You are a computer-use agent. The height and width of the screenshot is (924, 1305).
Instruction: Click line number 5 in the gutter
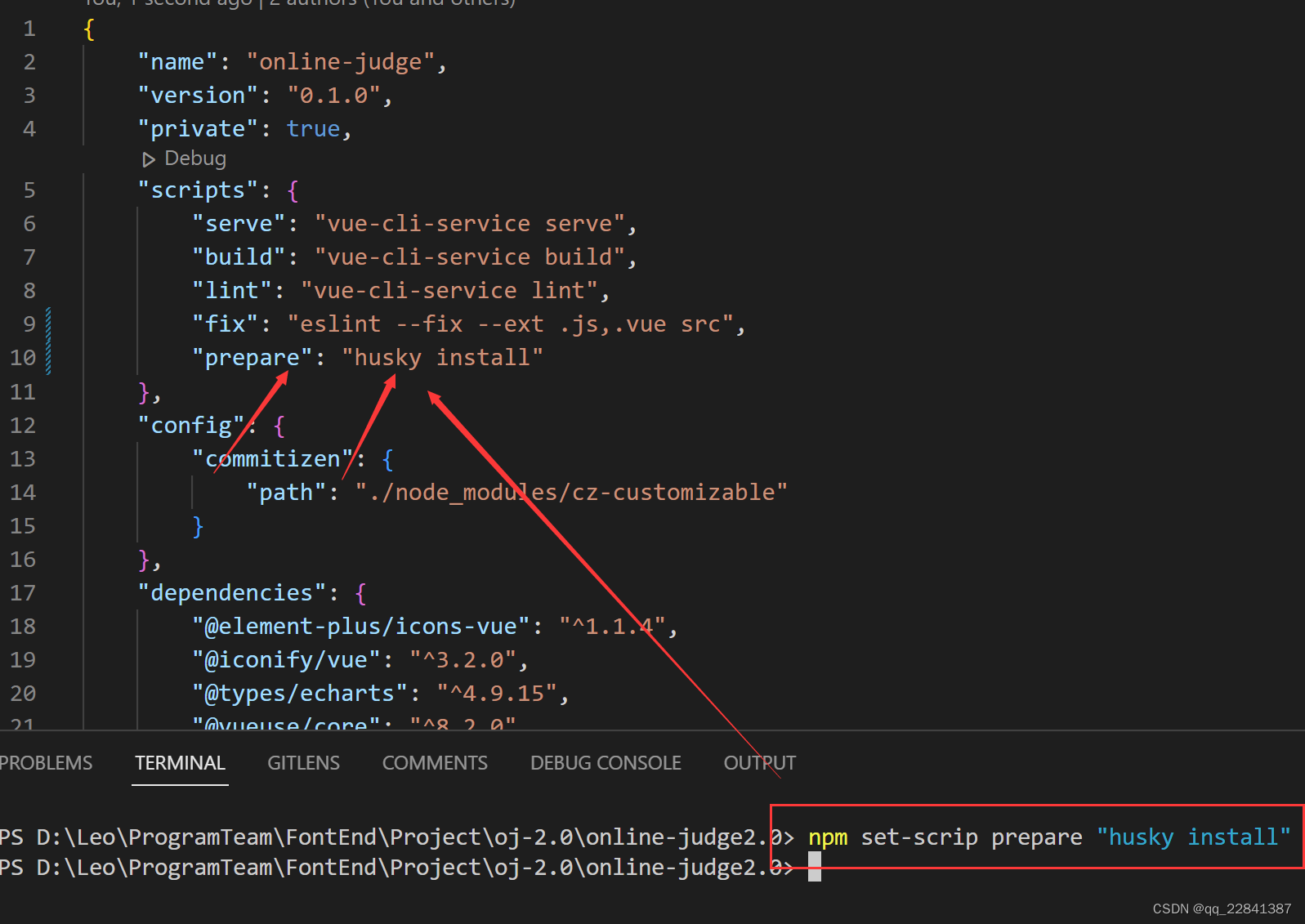click(x=29, y=190)
